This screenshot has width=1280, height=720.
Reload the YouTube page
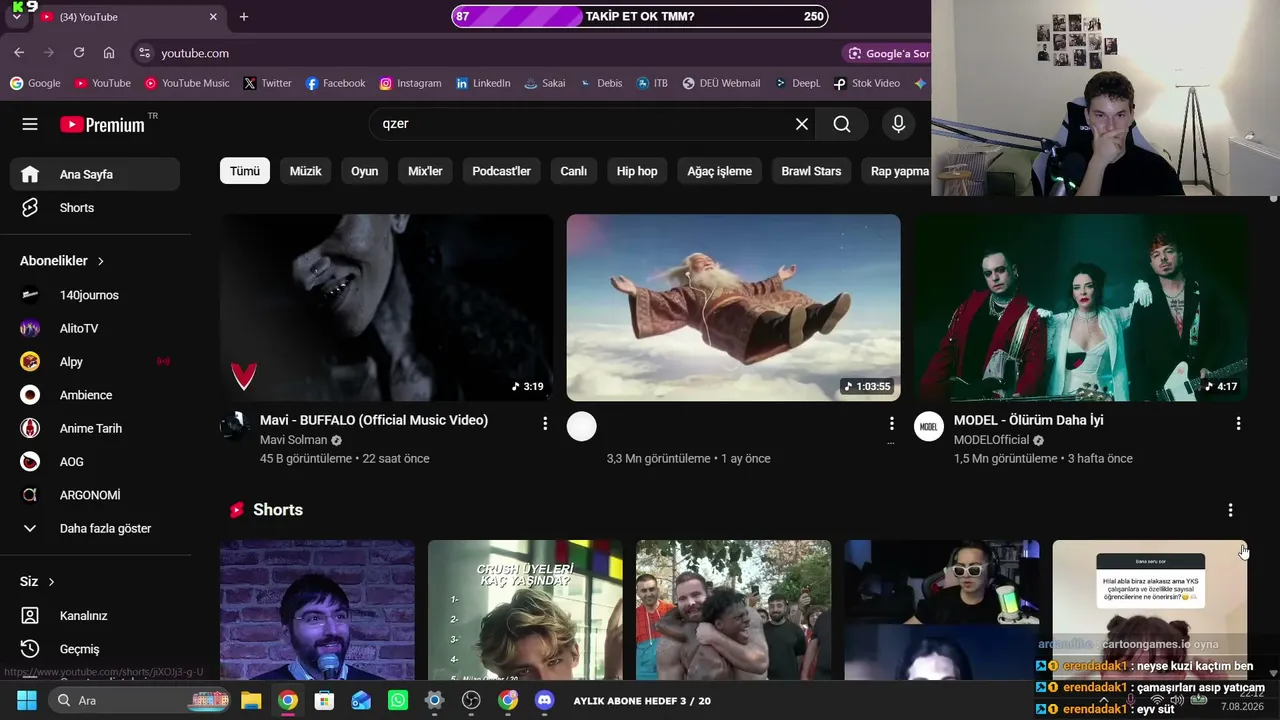[x=79, y=53]
